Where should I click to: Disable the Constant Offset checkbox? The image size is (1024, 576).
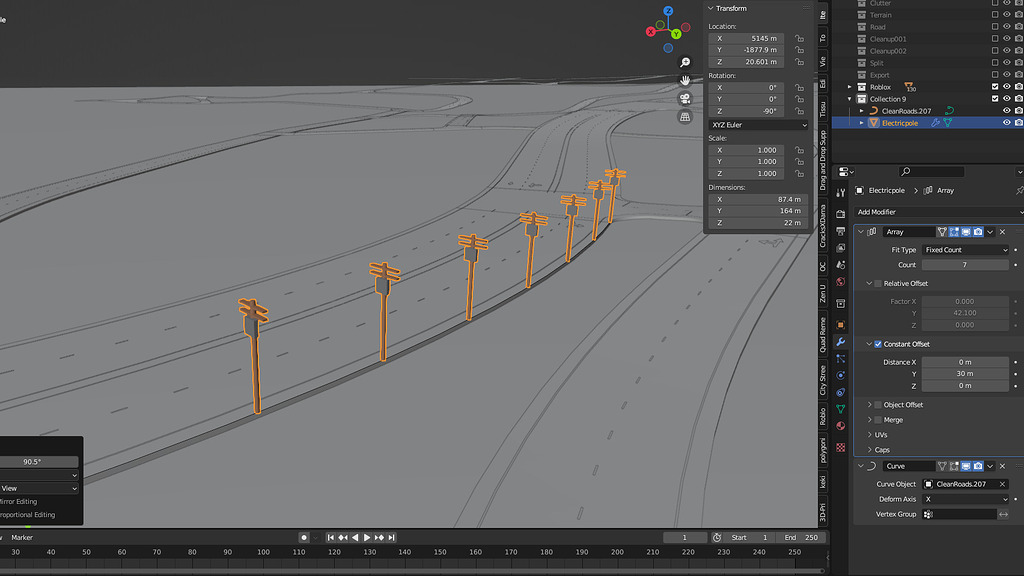click(x=878, y=344)
